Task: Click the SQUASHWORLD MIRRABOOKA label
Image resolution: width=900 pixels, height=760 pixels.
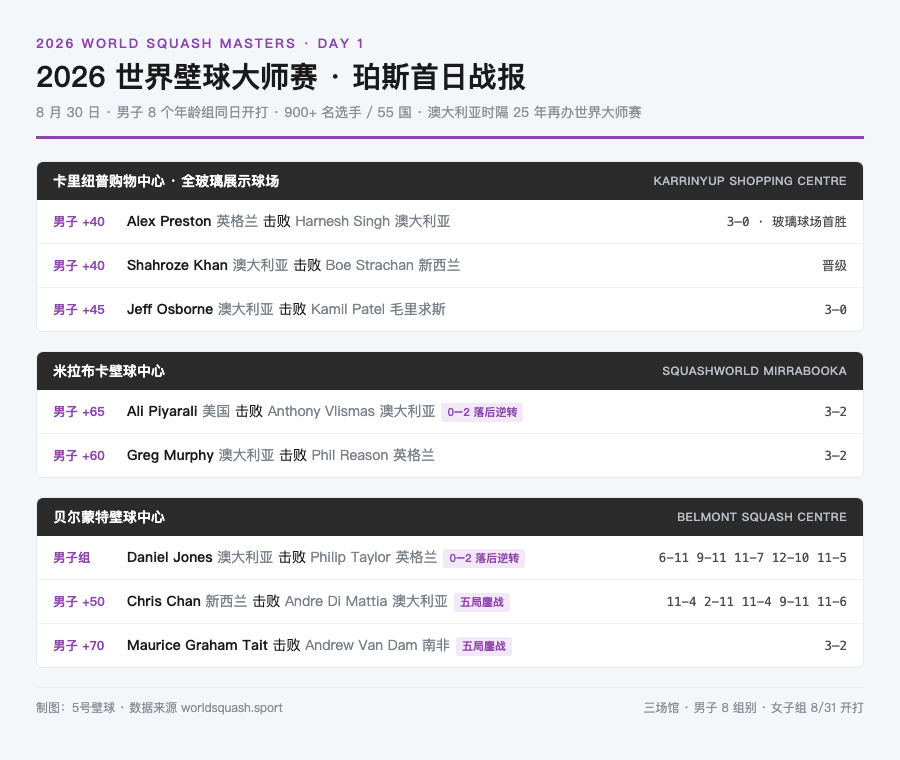Action: click(754, 371)
